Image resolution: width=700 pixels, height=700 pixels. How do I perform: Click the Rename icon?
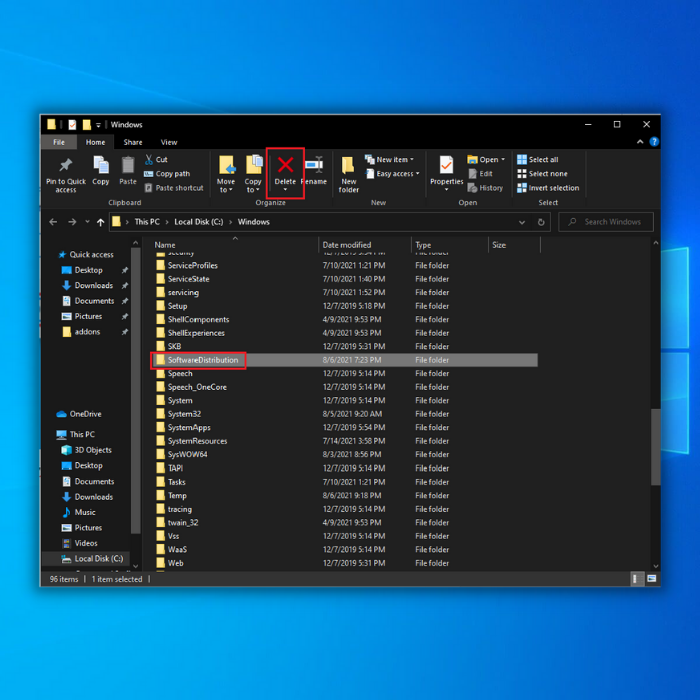pyautogui.click(x=314, y=170)
